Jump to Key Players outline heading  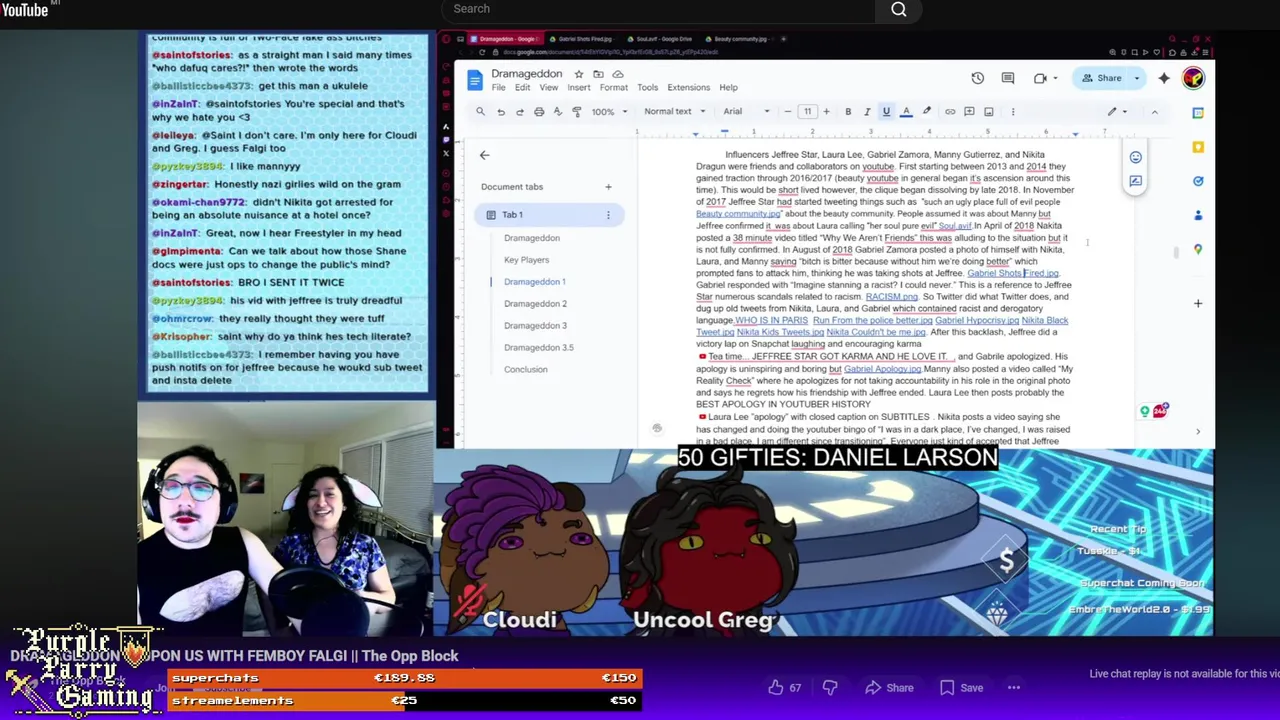pyautogui.click(x=526, y=260)
